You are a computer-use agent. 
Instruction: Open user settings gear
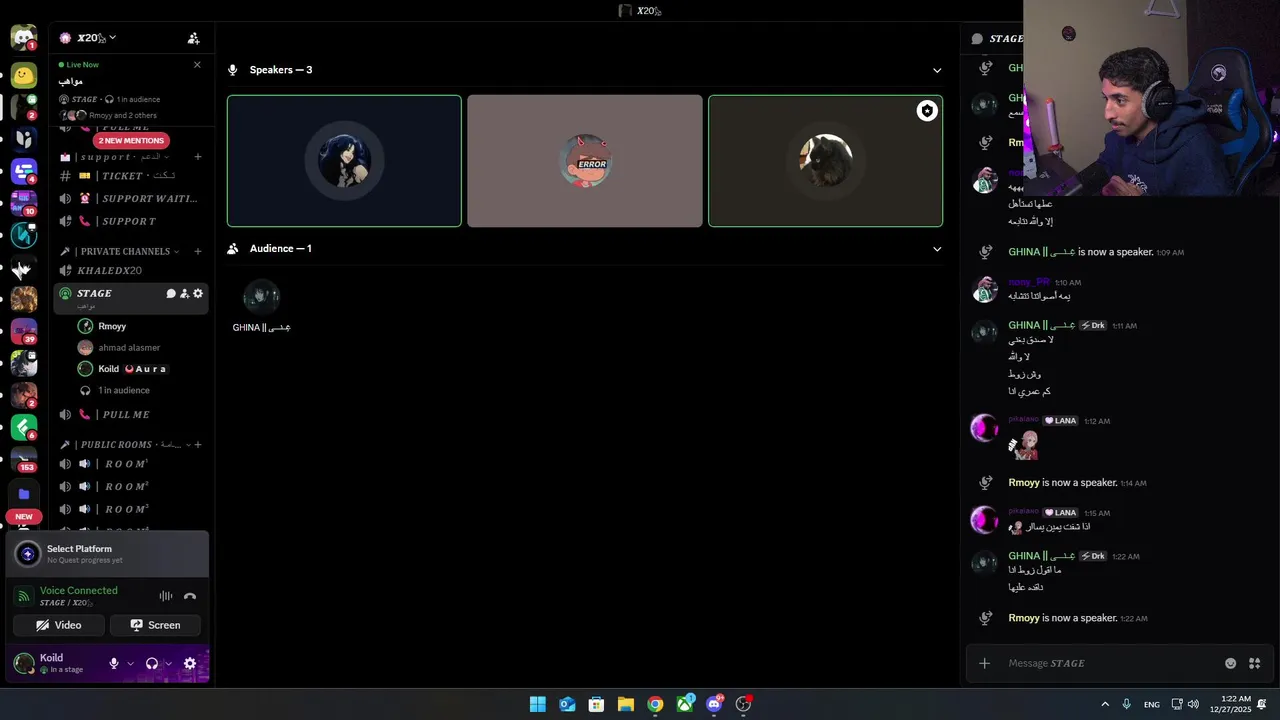tap(190, 664)
